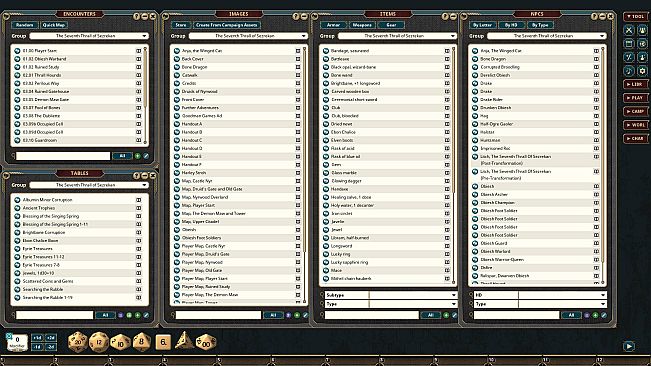This screenshot has height=366, width=651.
Task: Open link icon of Glowing dagger item
Action: click(326, 181)
